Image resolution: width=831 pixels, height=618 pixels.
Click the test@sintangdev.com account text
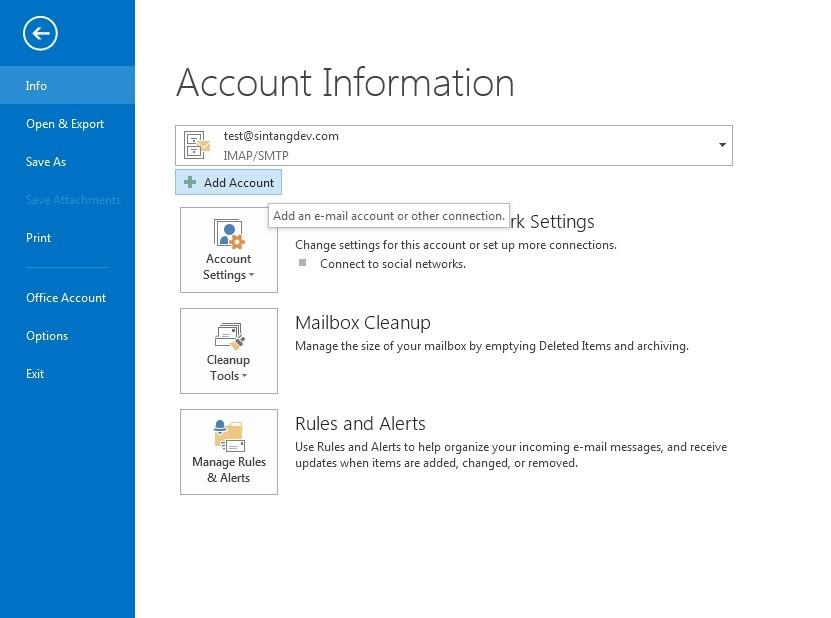click(281, 136)
